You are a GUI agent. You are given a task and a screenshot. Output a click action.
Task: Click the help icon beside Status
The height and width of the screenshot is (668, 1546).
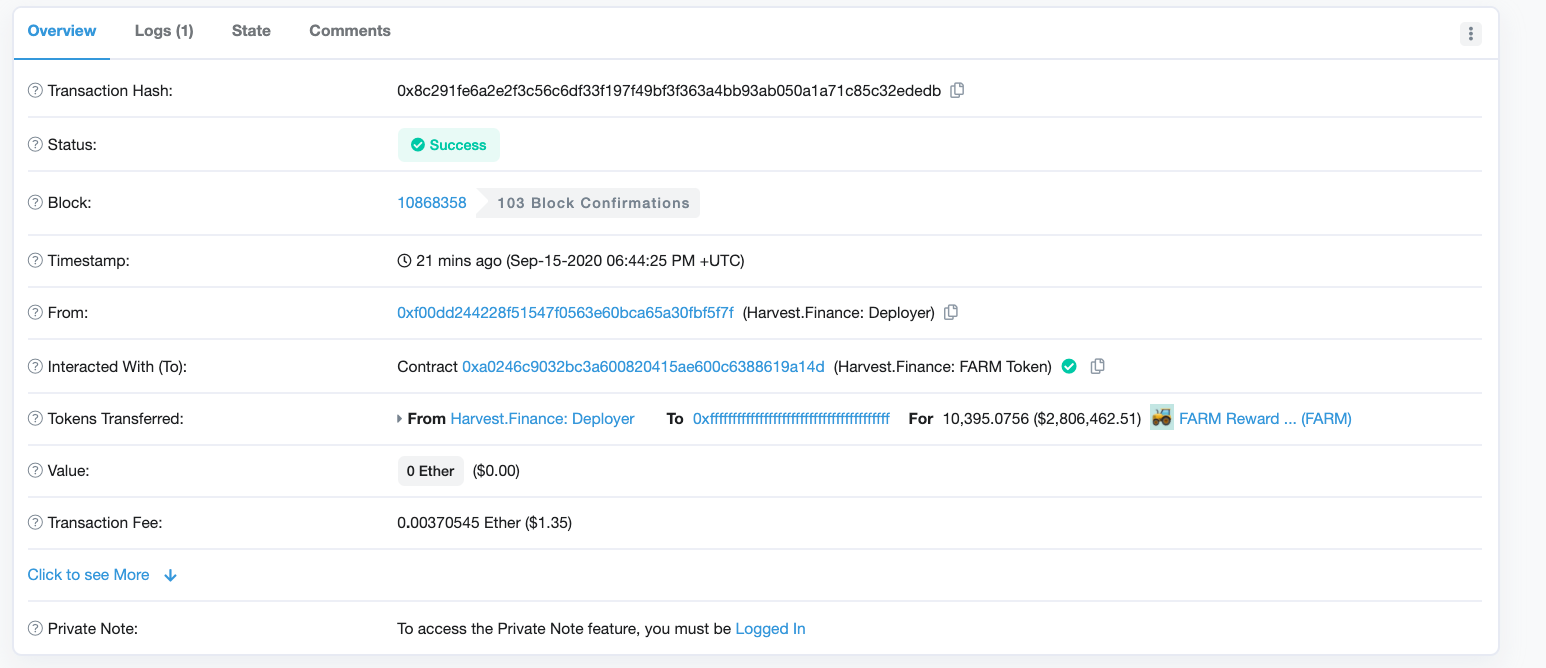35,145
